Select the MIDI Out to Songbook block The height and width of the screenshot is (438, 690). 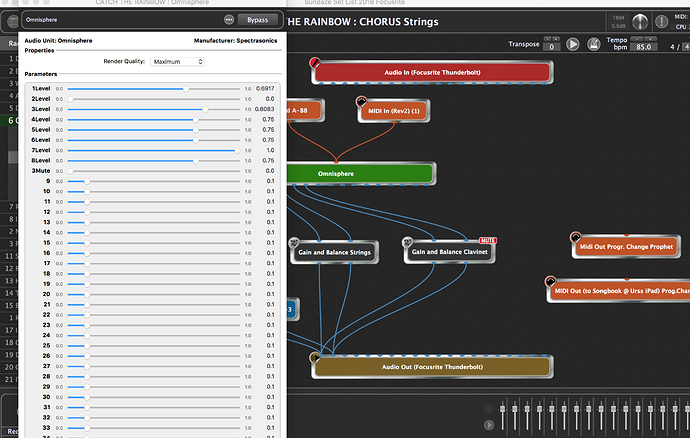[x=618, y=291]
